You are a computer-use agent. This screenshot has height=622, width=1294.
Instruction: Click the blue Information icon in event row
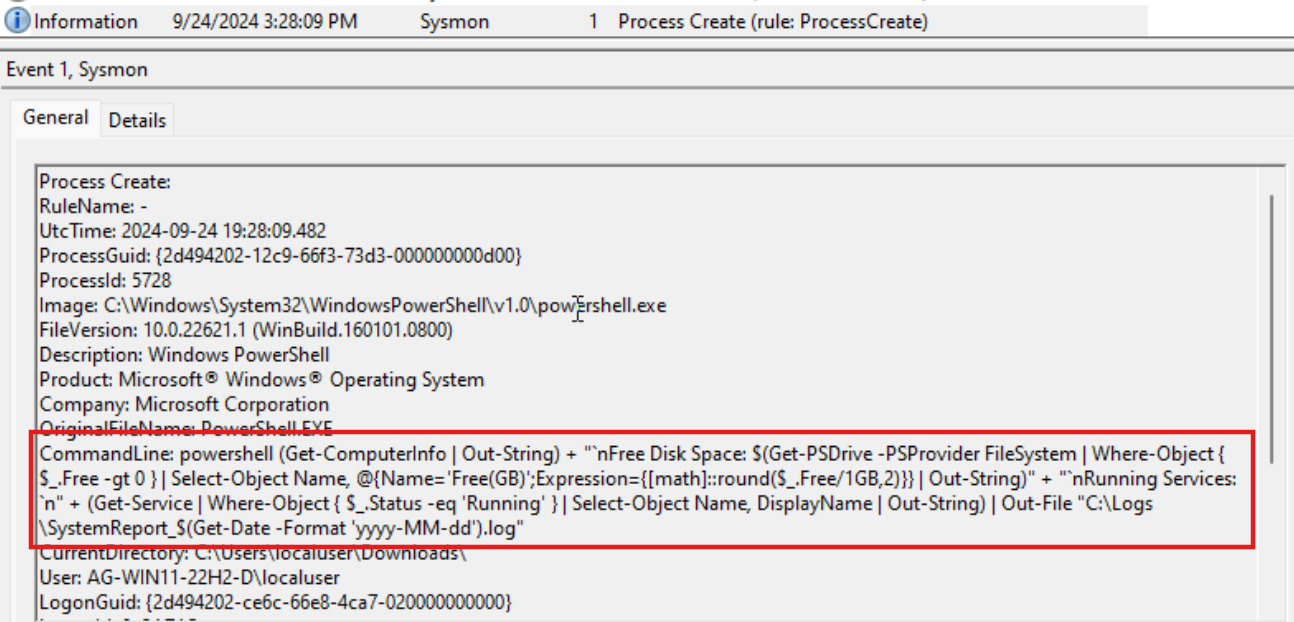pos(18,21)
